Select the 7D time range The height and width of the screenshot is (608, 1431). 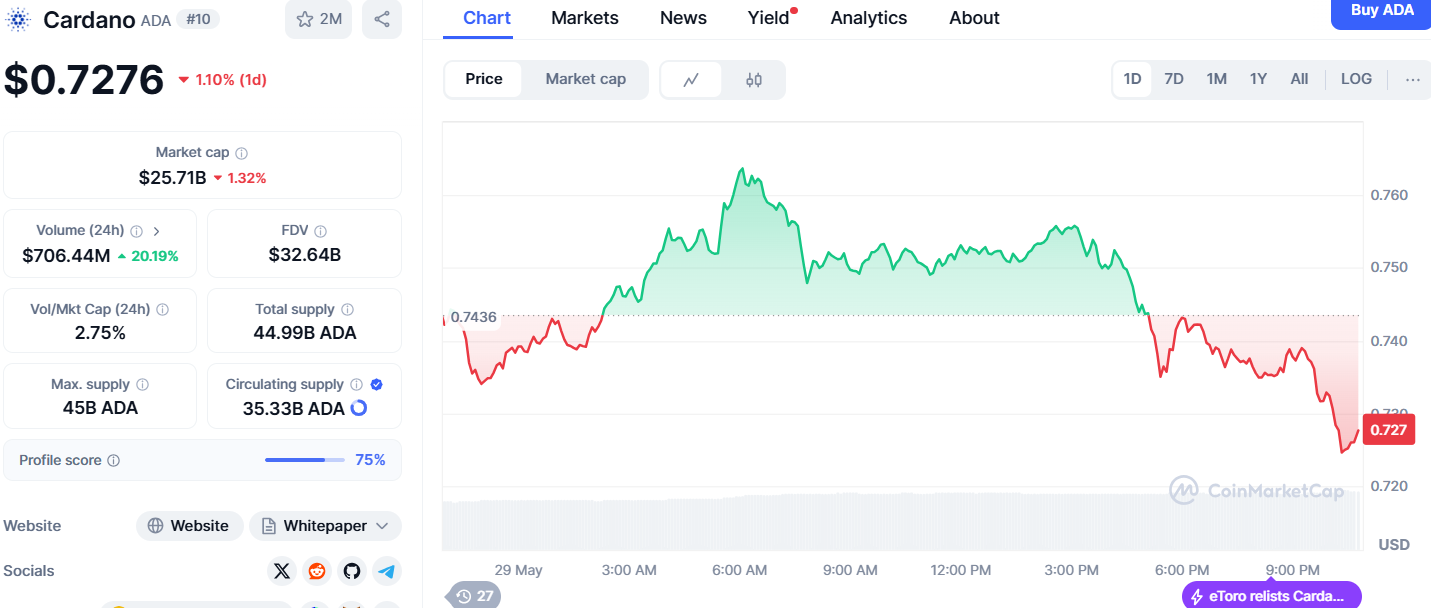point(1174,79)
